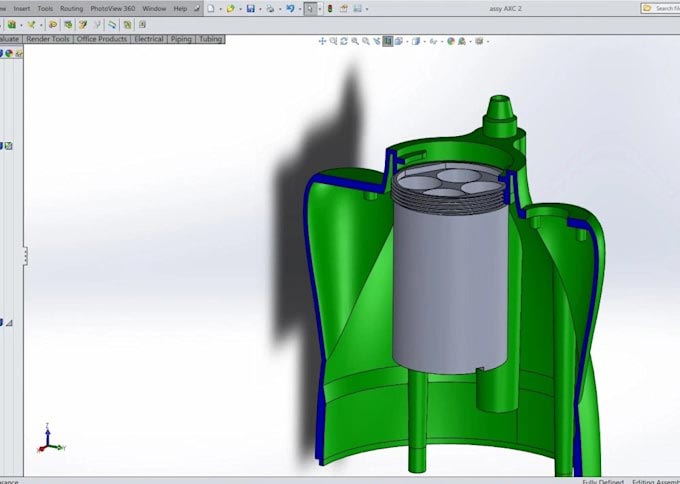Switch to the Office Products tab
This screenshot has width=680, height=484.
[x=102, y=39]
